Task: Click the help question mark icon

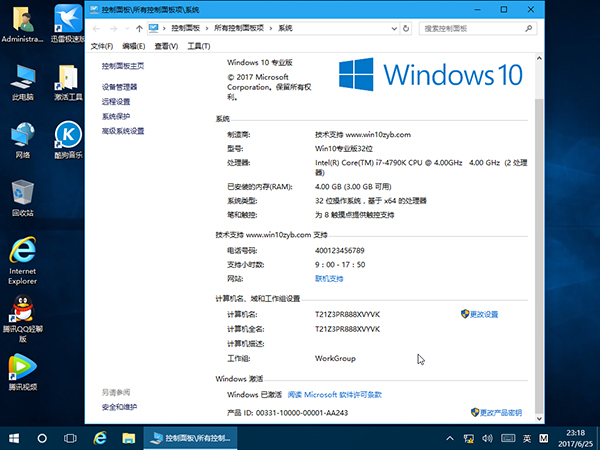Action: pos(537,46)
